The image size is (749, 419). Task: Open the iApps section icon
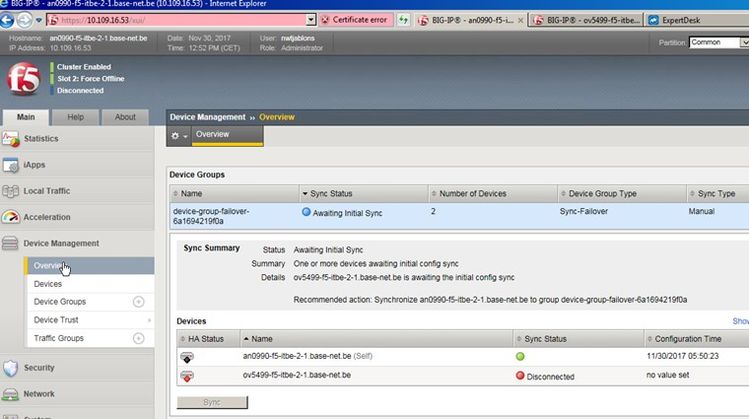(11, 165)
